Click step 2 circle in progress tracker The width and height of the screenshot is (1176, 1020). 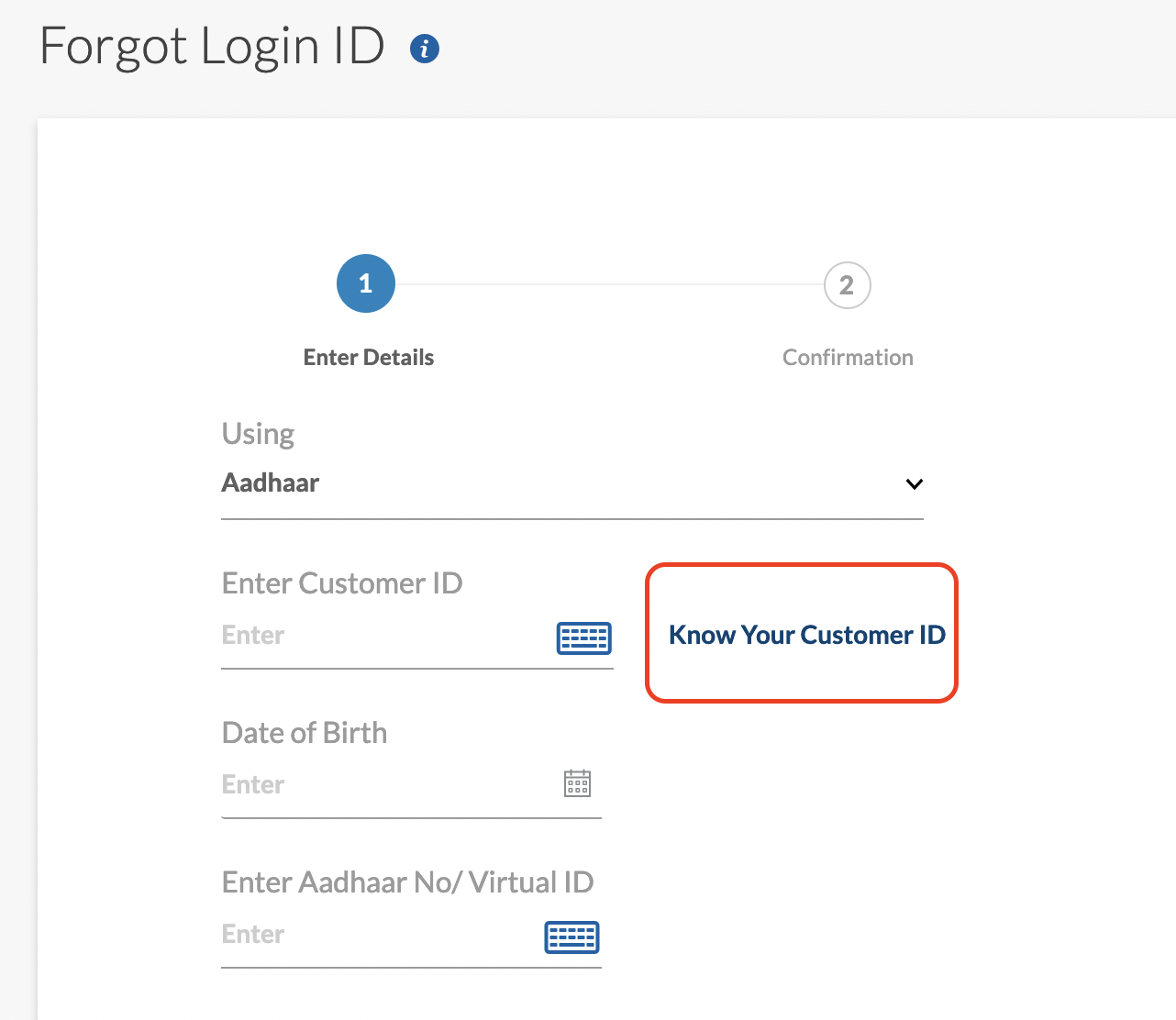(847, 285)
